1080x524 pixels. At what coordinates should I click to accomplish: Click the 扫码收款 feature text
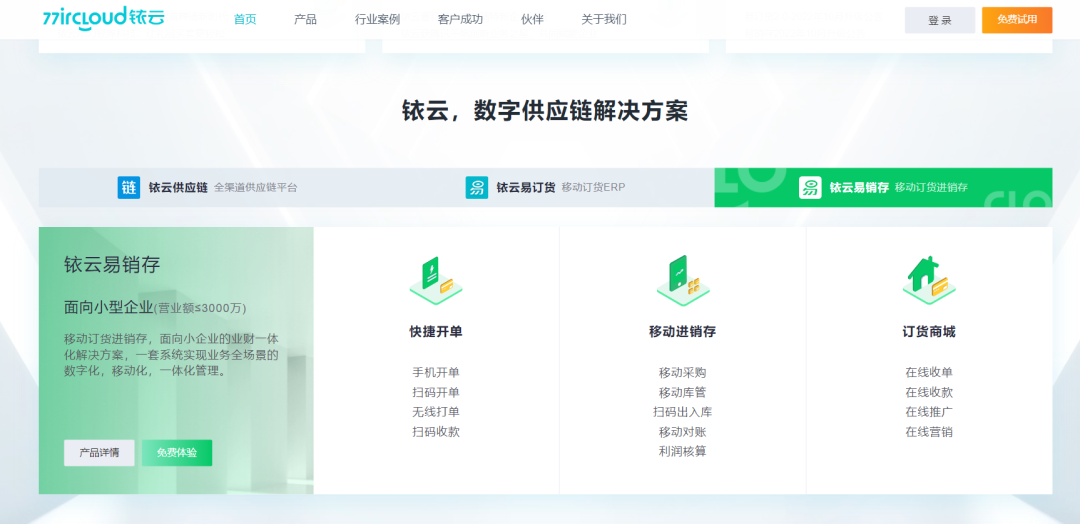(436, 432)
